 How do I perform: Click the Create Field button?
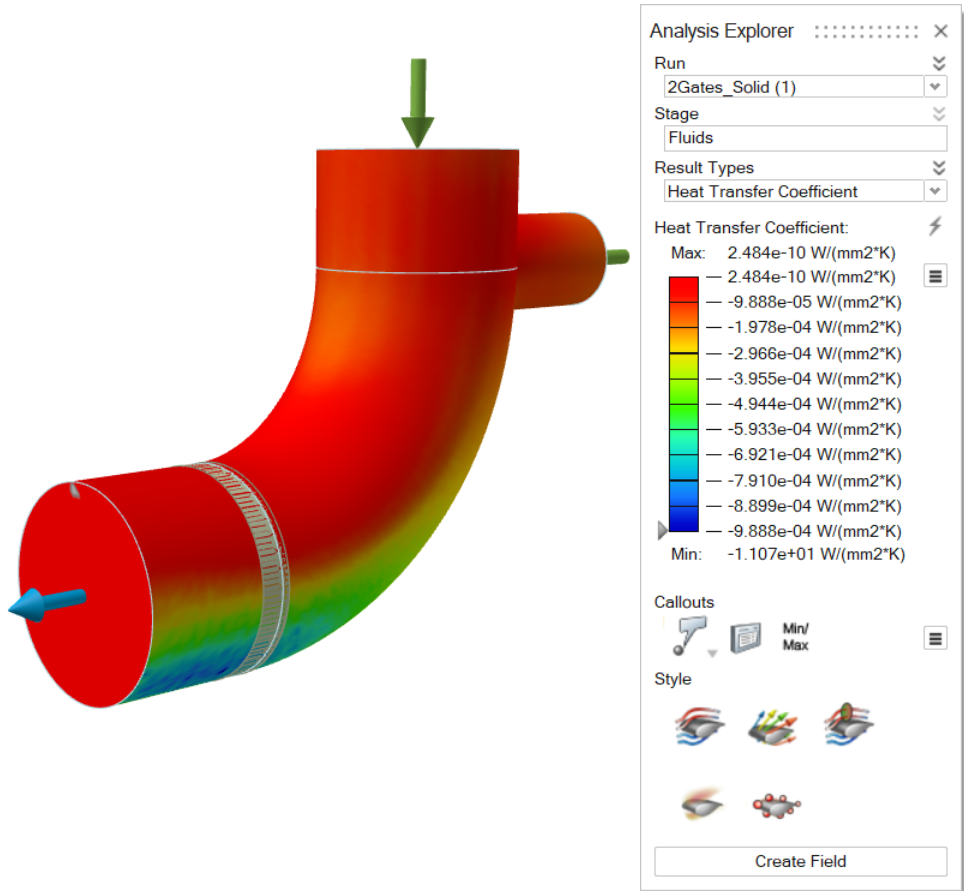(800, 861)
